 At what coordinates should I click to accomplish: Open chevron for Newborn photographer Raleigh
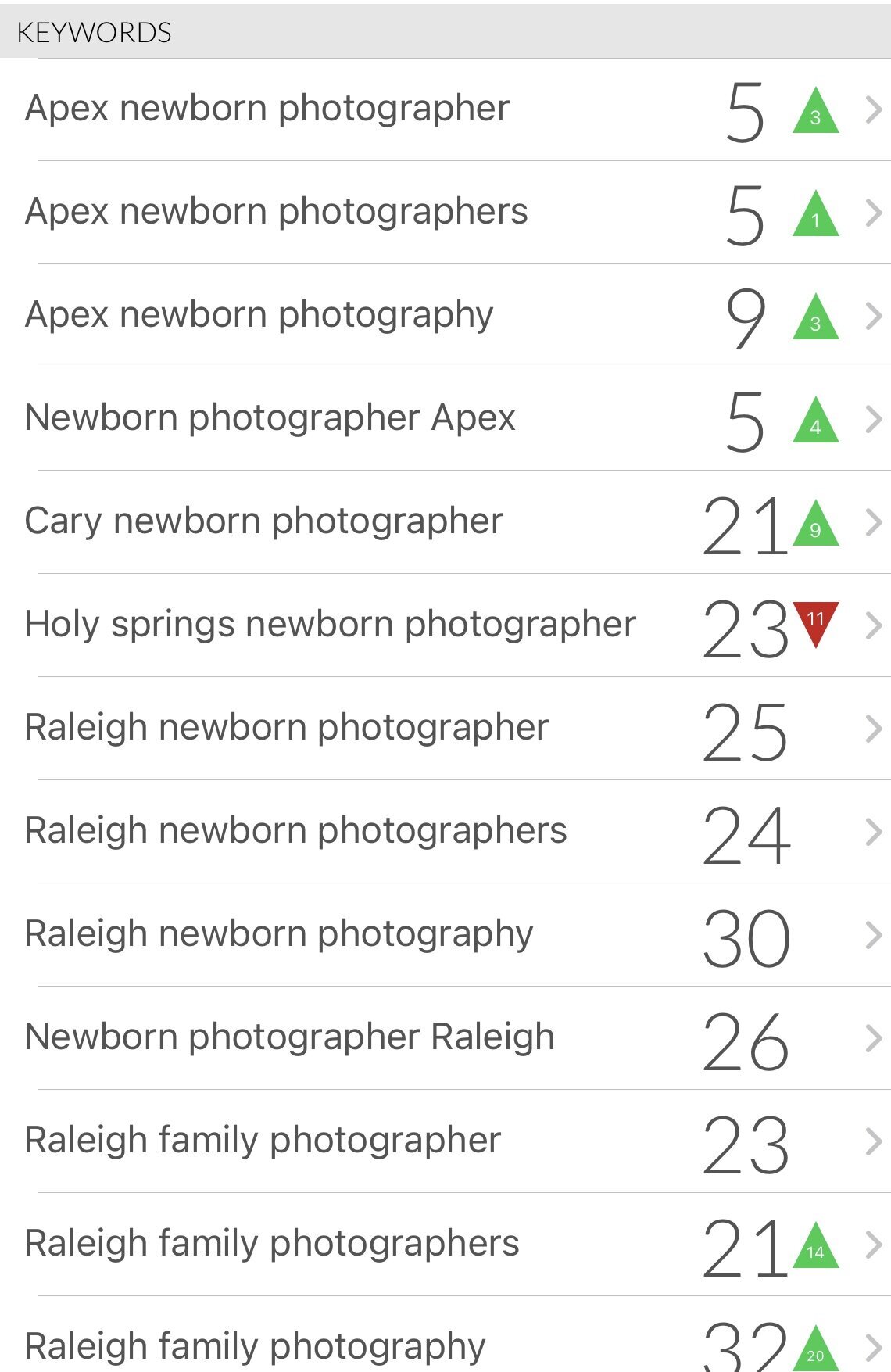(x=874, y=1039)
